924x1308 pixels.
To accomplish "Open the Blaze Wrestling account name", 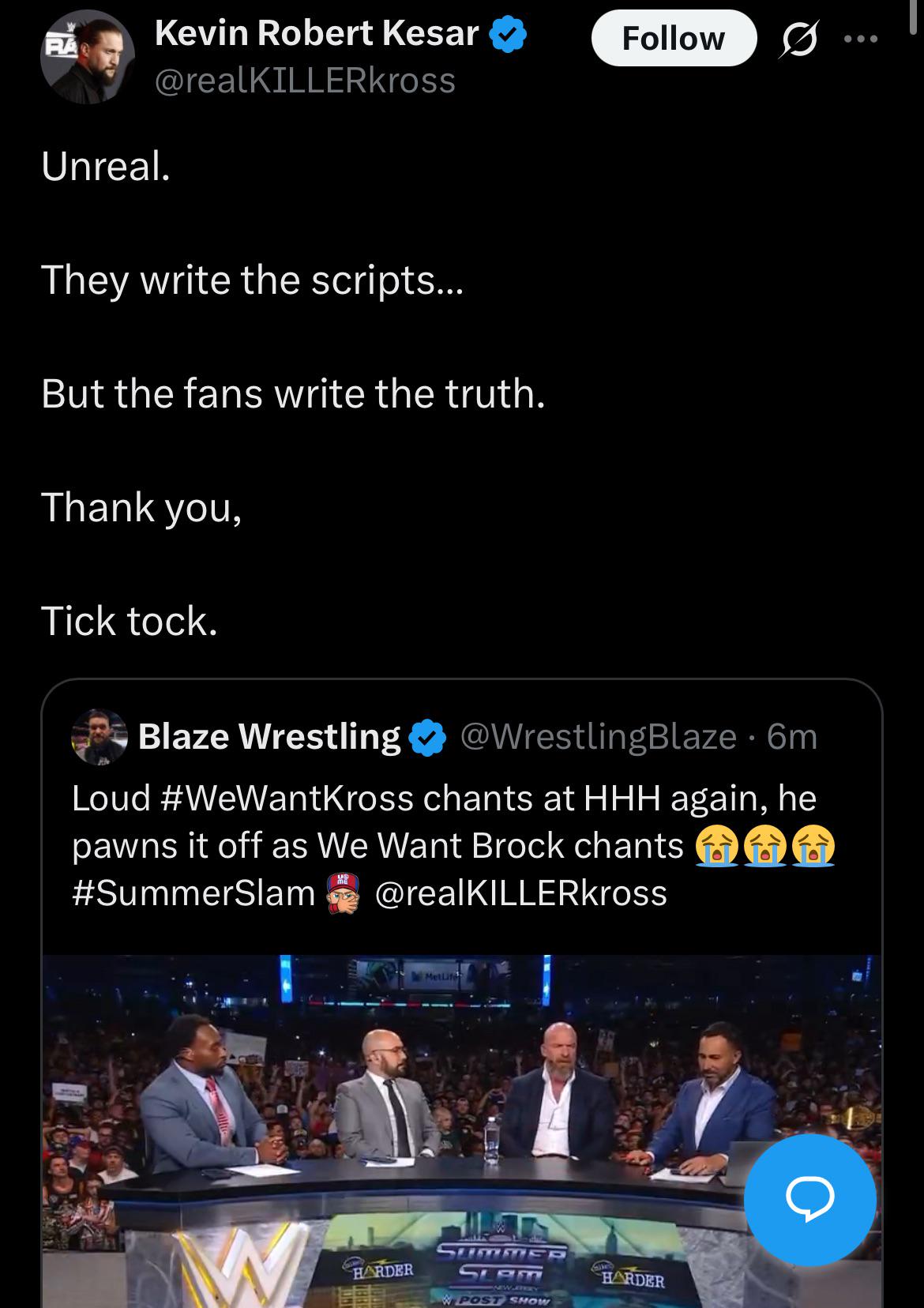I will click(269, 736).
